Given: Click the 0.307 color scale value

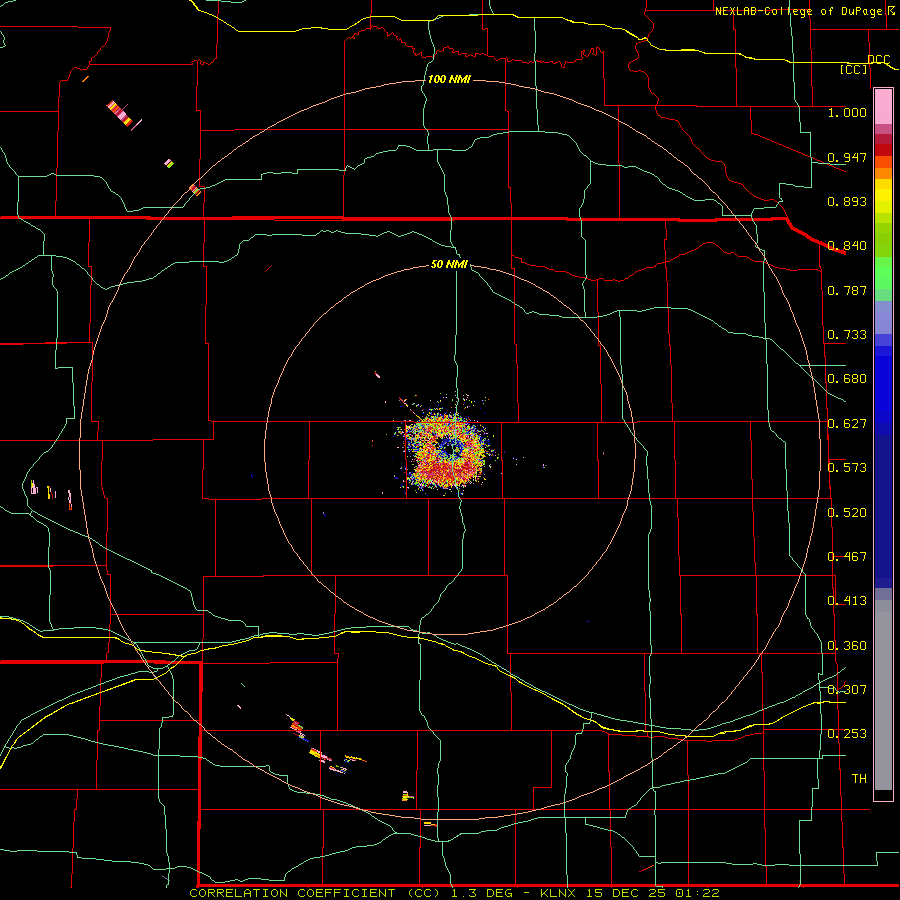Looking at the screenshot, I should click(847, 689).
